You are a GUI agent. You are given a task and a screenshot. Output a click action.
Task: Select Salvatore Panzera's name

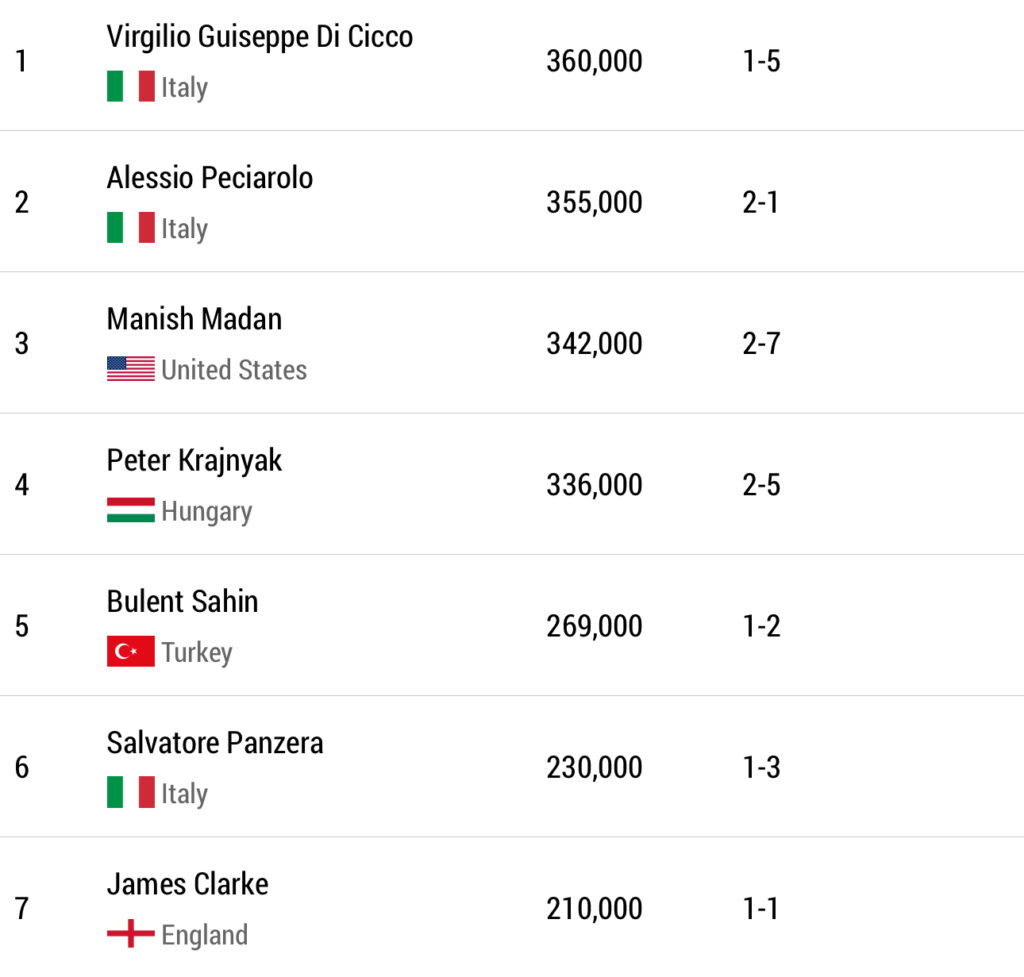(x=215, y=743)
